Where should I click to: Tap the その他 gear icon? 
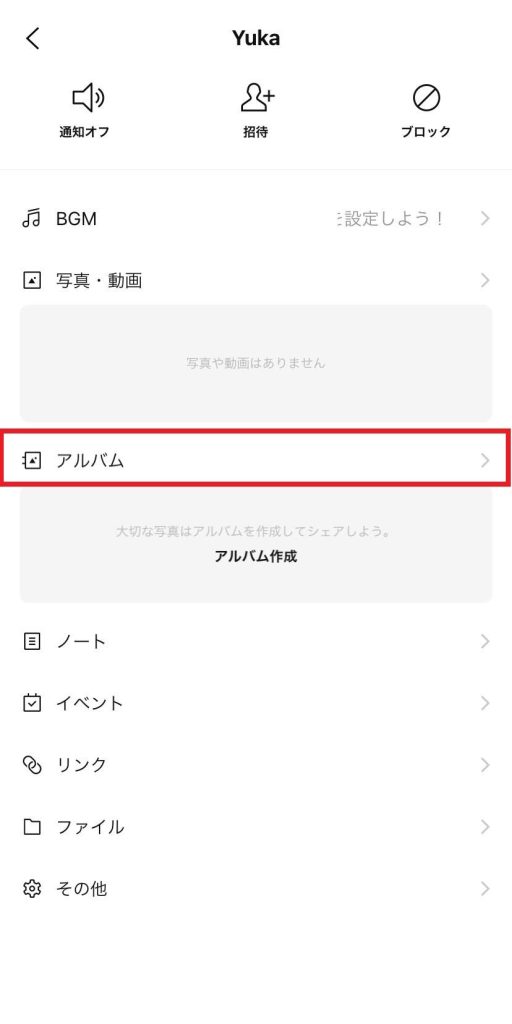pyautogui.click(x=31, y=889)
